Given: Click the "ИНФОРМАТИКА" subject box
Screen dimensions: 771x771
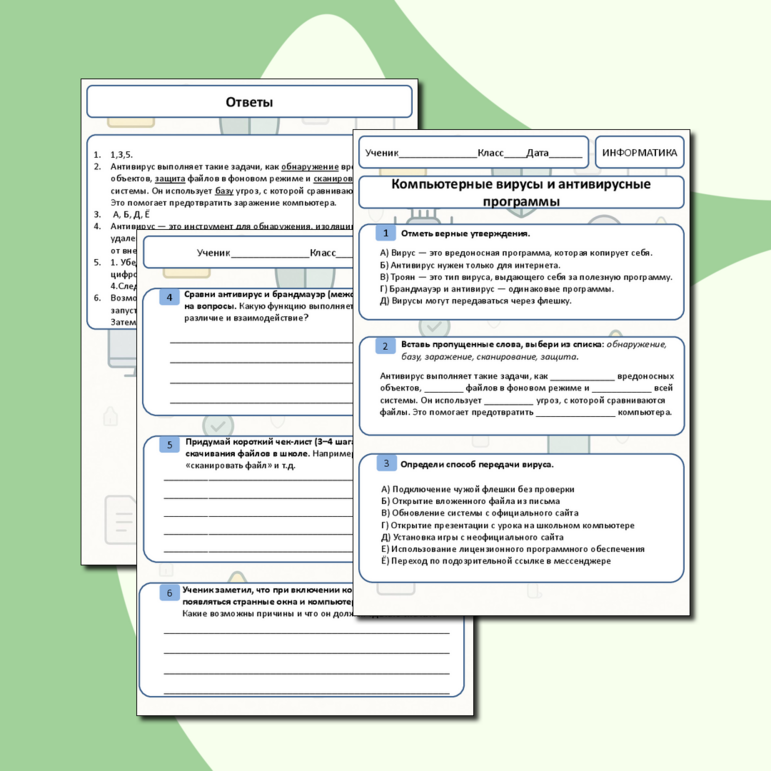Looking at the screenshot, I should [x=639, y=153].
